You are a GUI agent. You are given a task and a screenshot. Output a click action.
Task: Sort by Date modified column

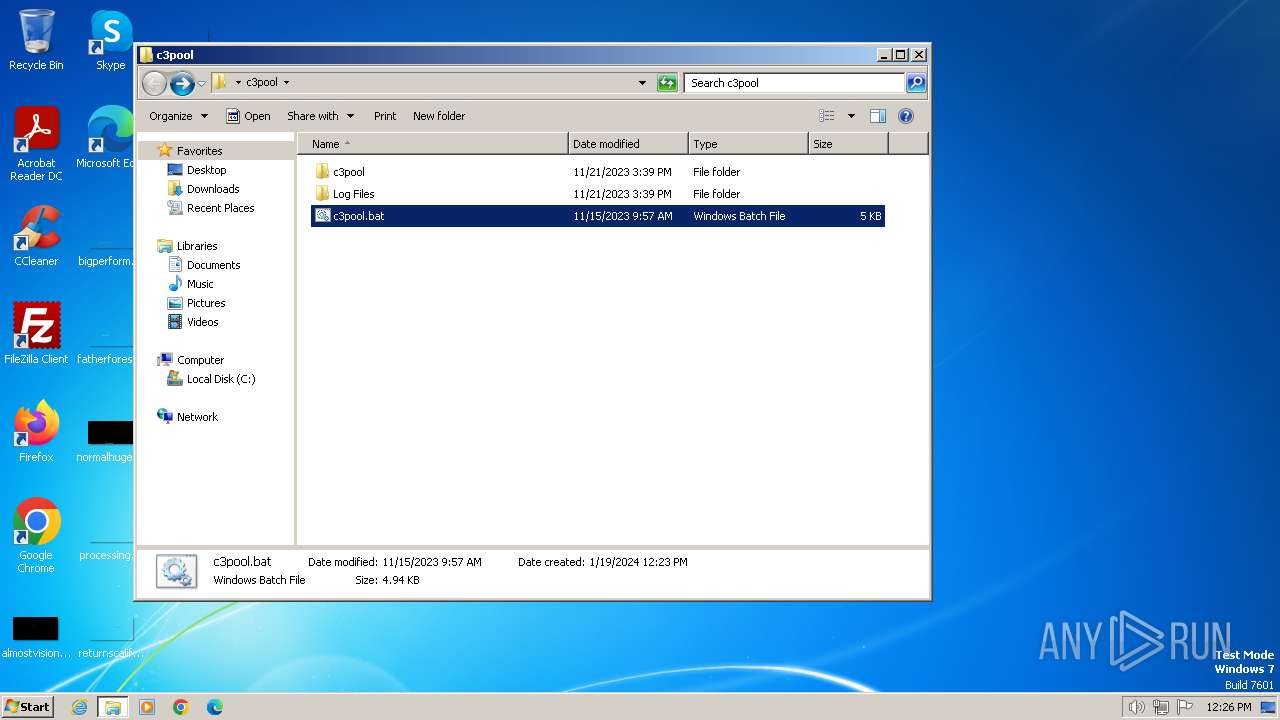pyautogui.click(x=628, y=144)
